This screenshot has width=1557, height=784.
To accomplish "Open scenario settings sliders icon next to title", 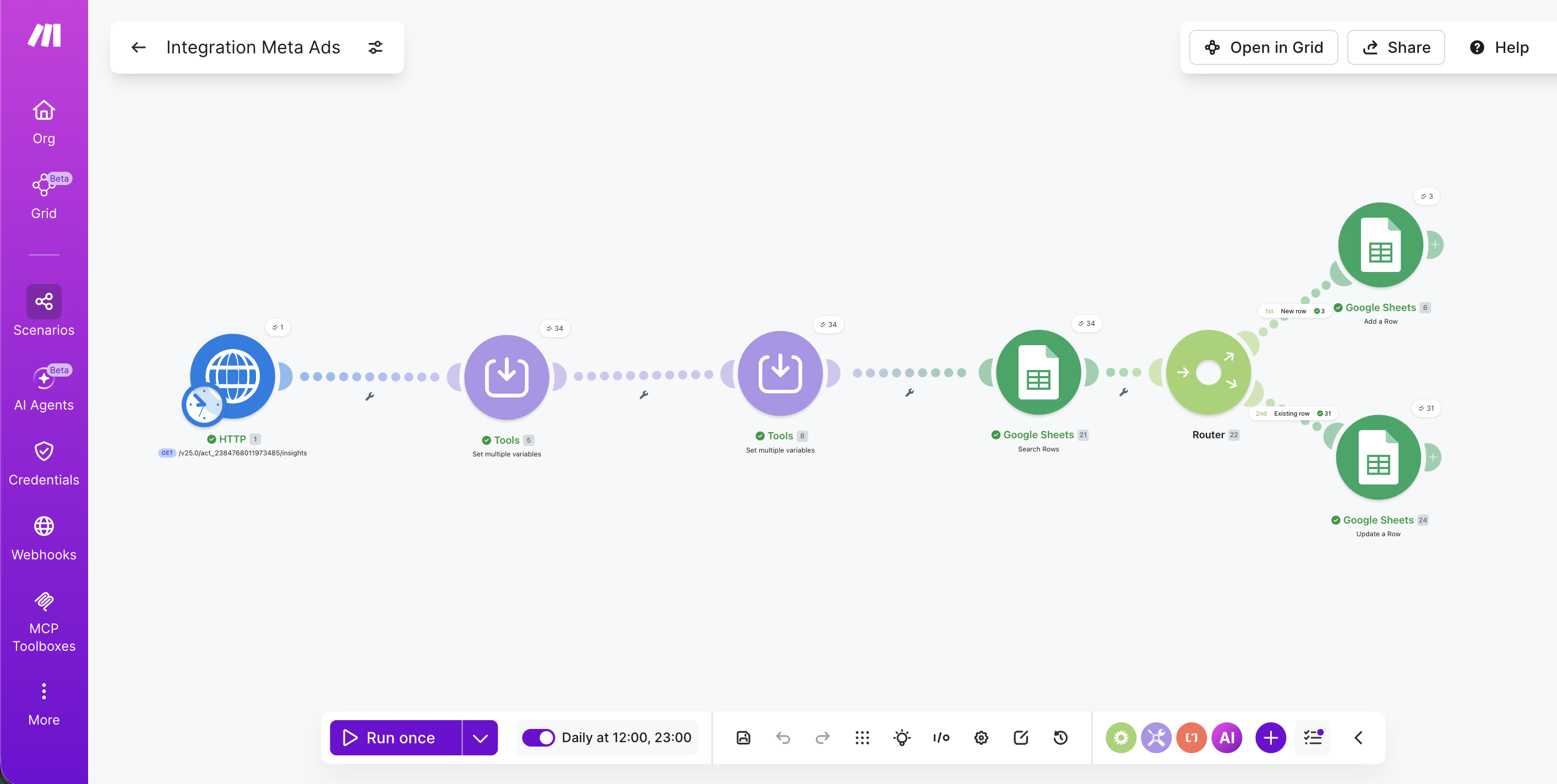I will tap(375, 47).
